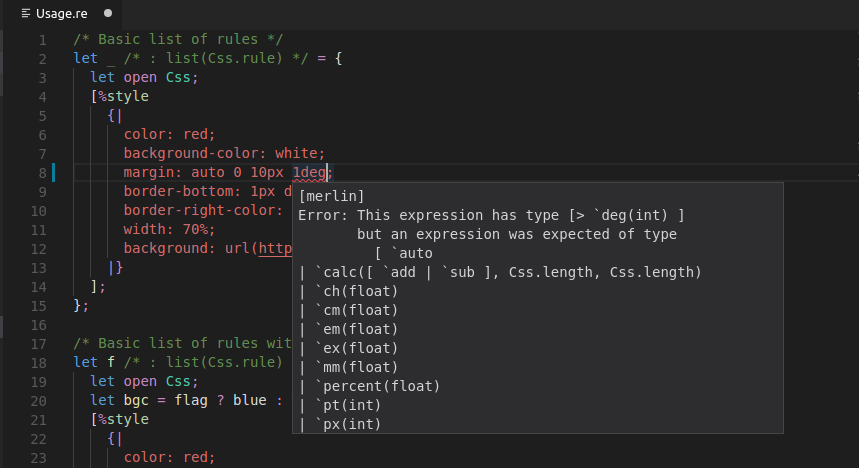Screen dimensions: 859x468
Task: Click the comment '/* Basic list of rules */'
Action: pyautogui.click(x=178, y=39)
